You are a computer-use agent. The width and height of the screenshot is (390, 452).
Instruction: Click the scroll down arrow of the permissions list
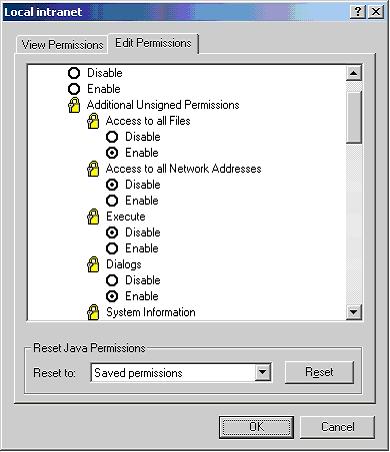pyautogui.click(x=353, y=312)
